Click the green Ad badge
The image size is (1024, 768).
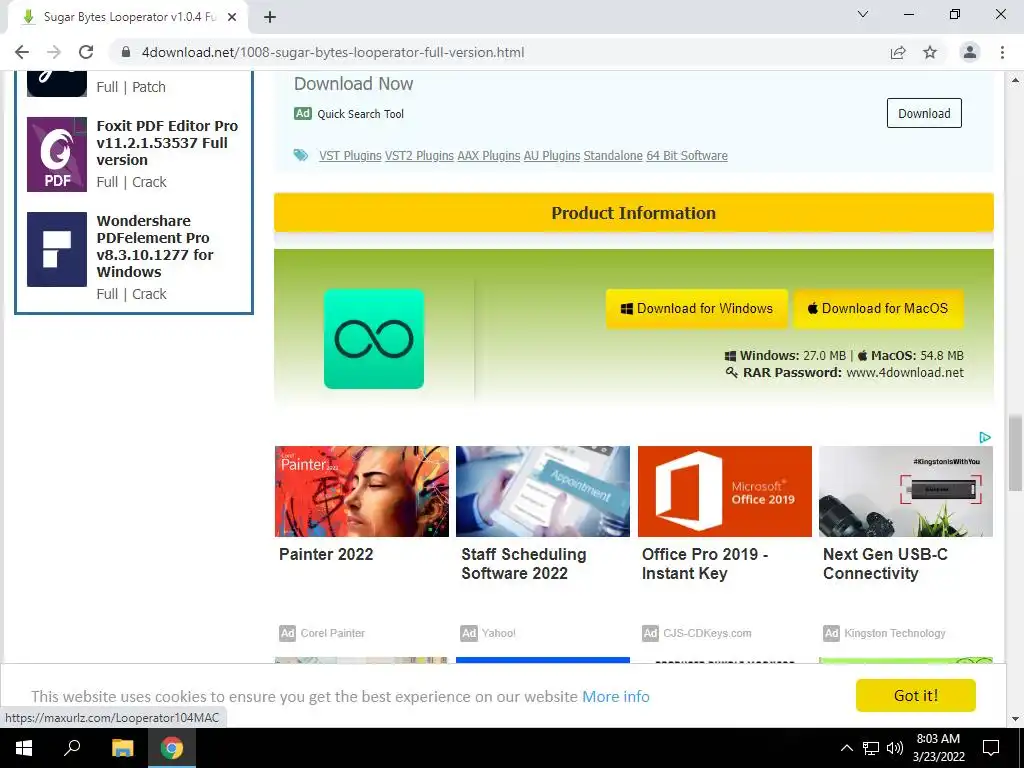302,114
